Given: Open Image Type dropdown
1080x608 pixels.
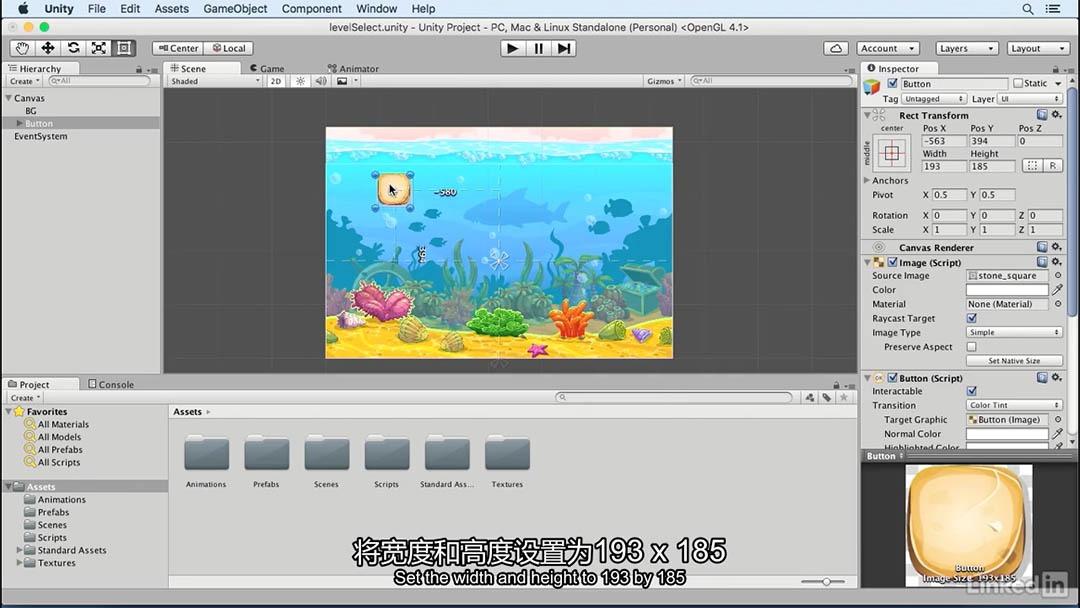Looking at the screenshot, I should [1014, 333].
